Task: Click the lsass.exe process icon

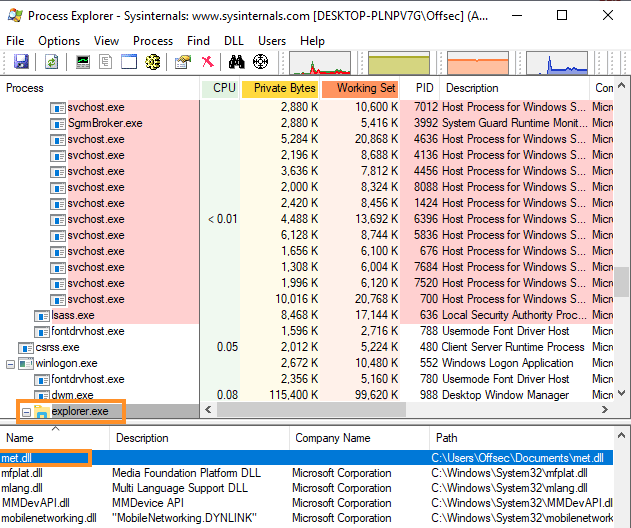Action: pos(41,316)
